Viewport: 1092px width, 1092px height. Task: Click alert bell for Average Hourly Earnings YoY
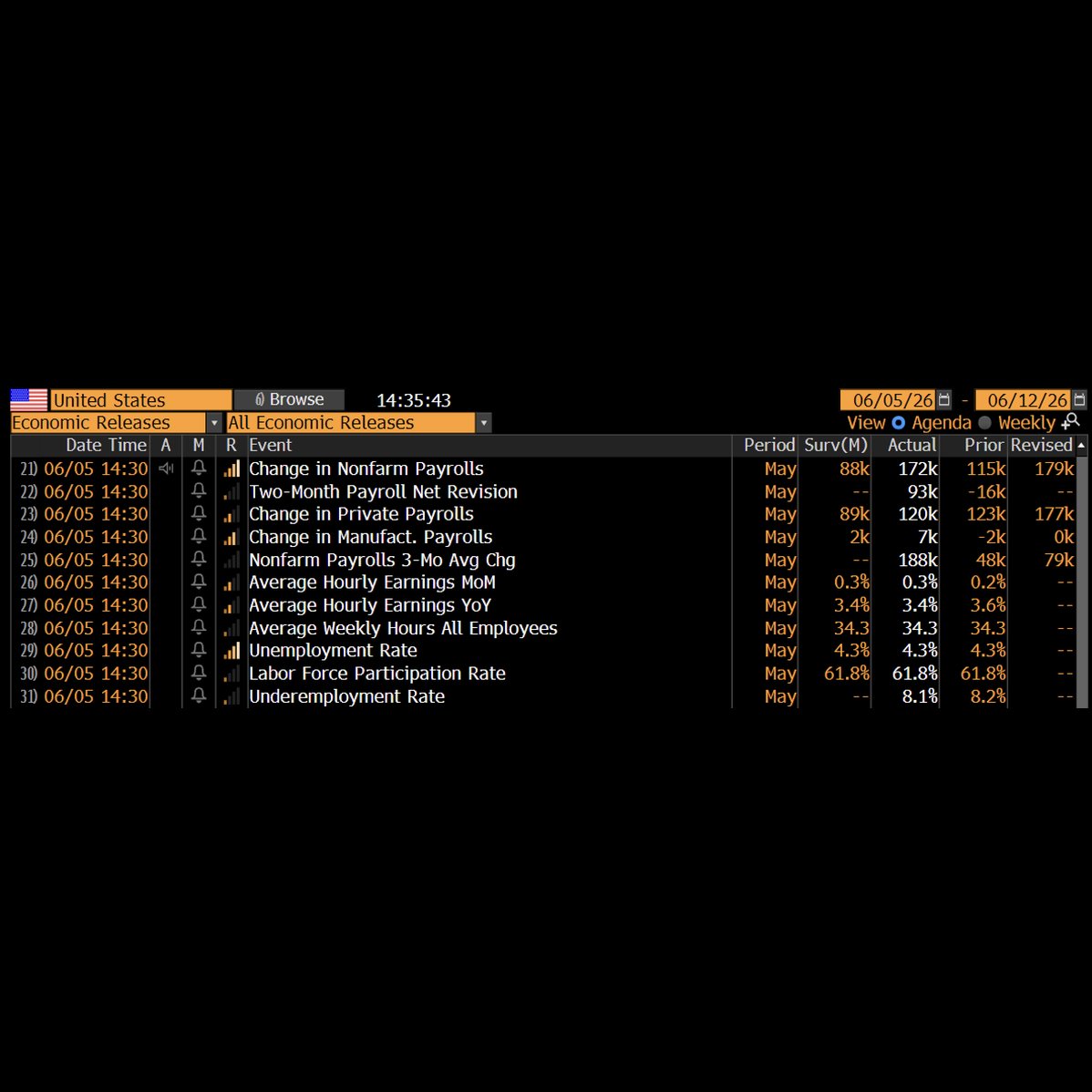(199, 604)
